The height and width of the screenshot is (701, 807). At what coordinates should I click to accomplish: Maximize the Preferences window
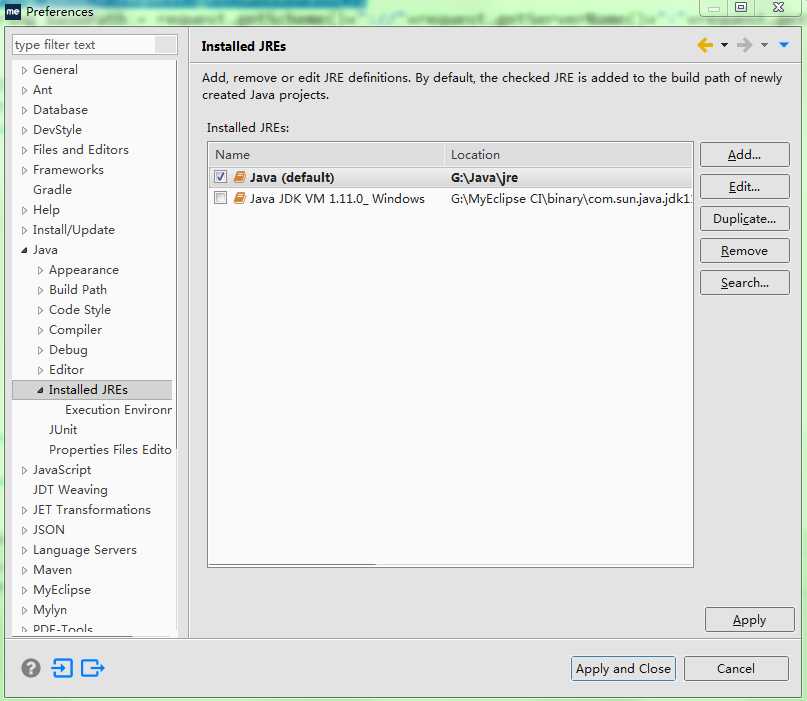pos(741,7)
